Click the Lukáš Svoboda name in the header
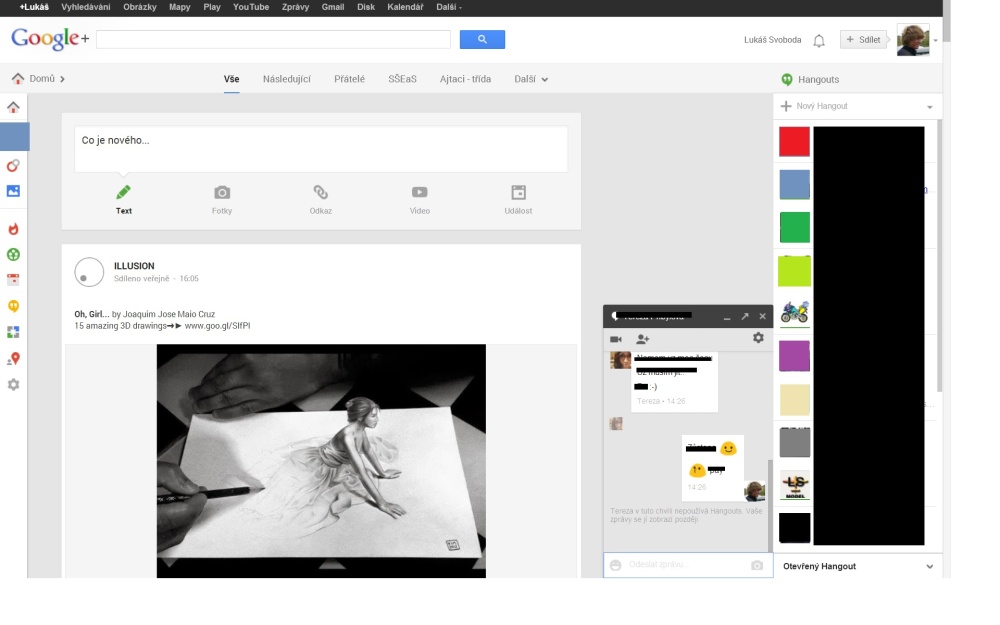Screen dimensions: 1000x625 tap(772, 40)
